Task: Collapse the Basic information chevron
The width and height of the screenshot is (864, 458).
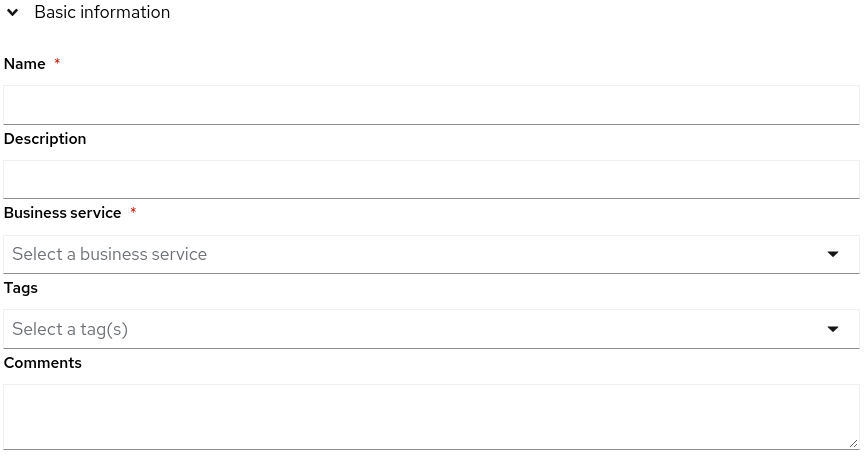Action: click(x=13, y=13)
